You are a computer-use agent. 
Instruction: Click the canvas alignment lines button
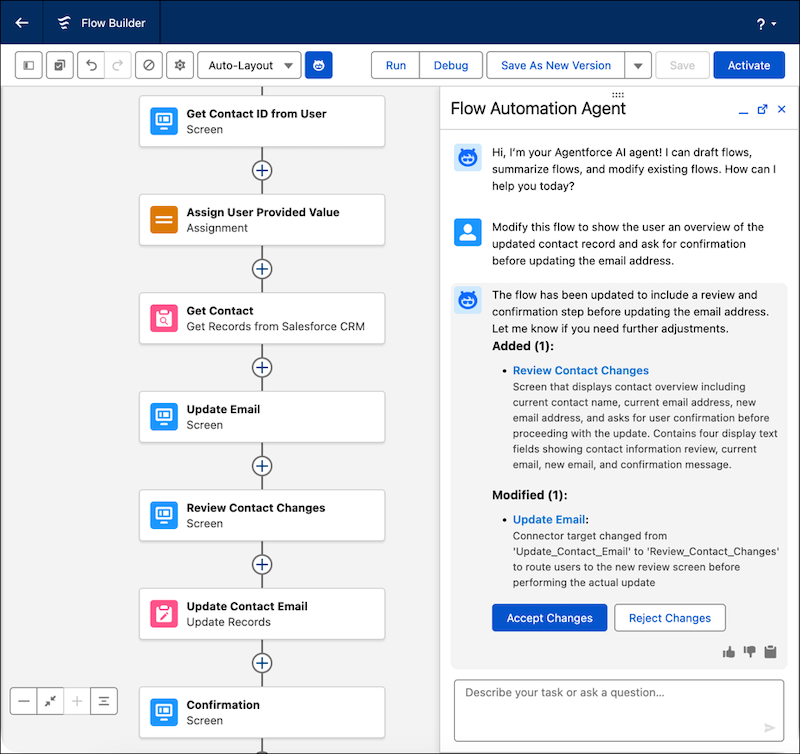tap(104, 701)
